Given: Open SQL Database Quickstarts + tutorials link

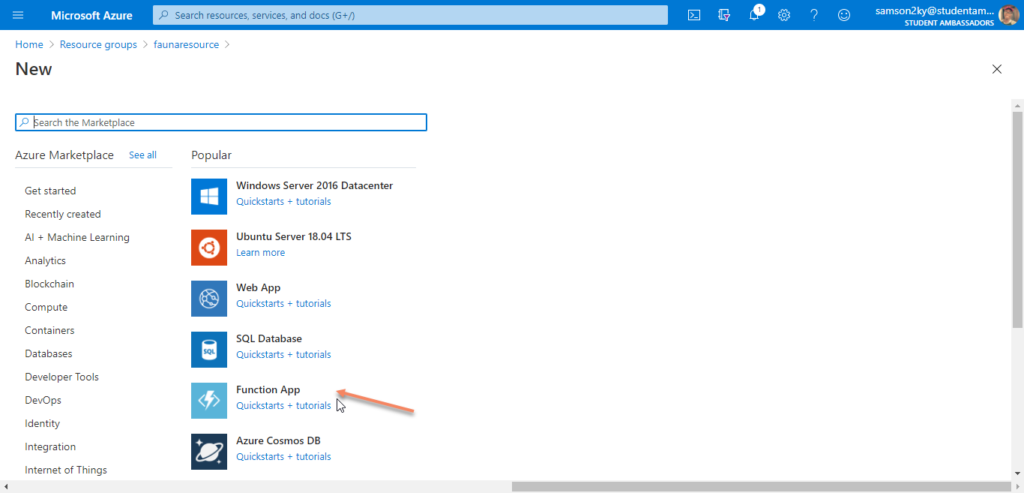Looking at the screenshot, I should (x=283, y=355).
